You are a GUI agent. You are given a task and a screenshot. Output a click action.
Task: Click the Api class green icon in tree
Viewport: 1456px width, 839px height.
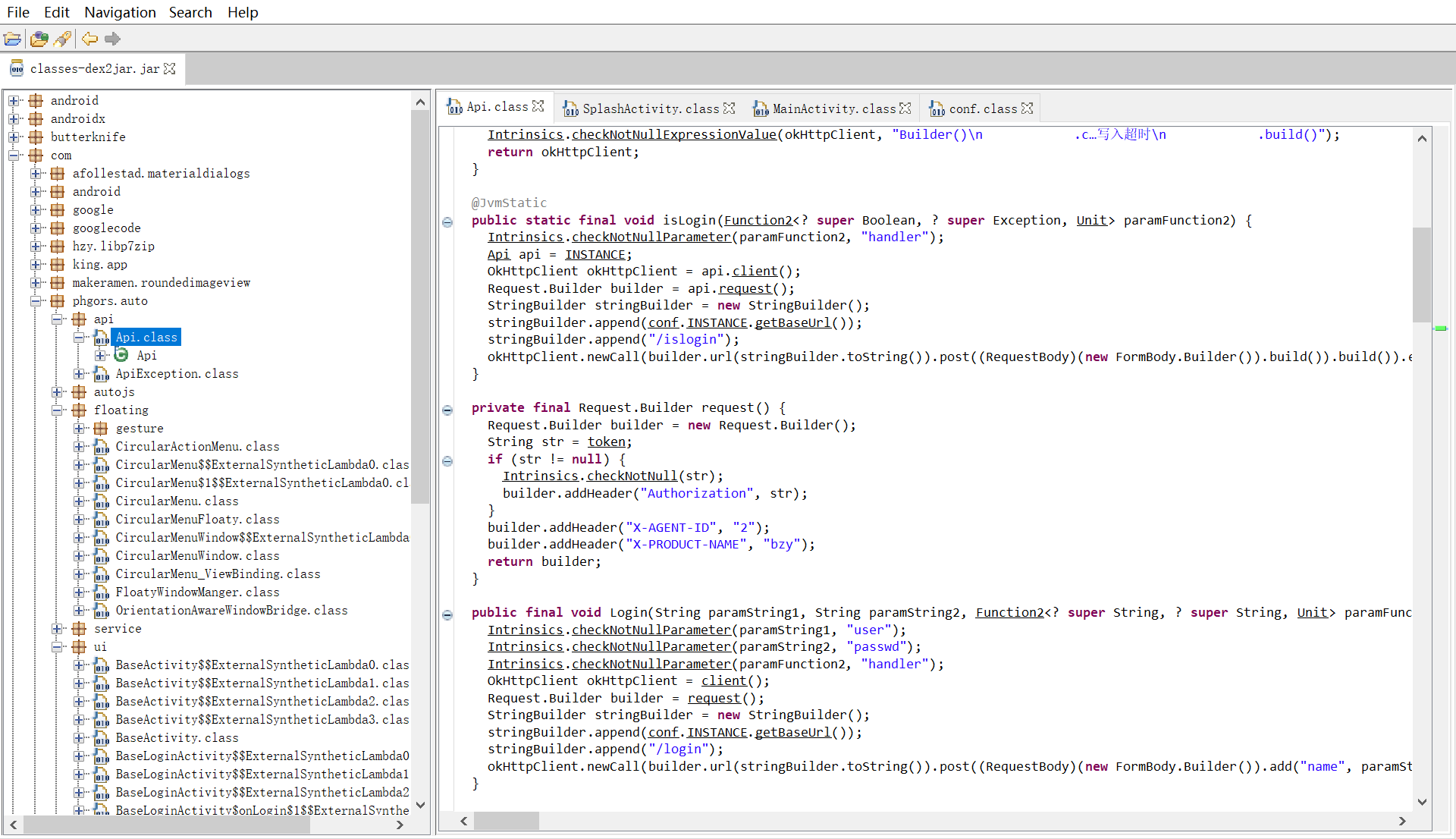point(121,355)
